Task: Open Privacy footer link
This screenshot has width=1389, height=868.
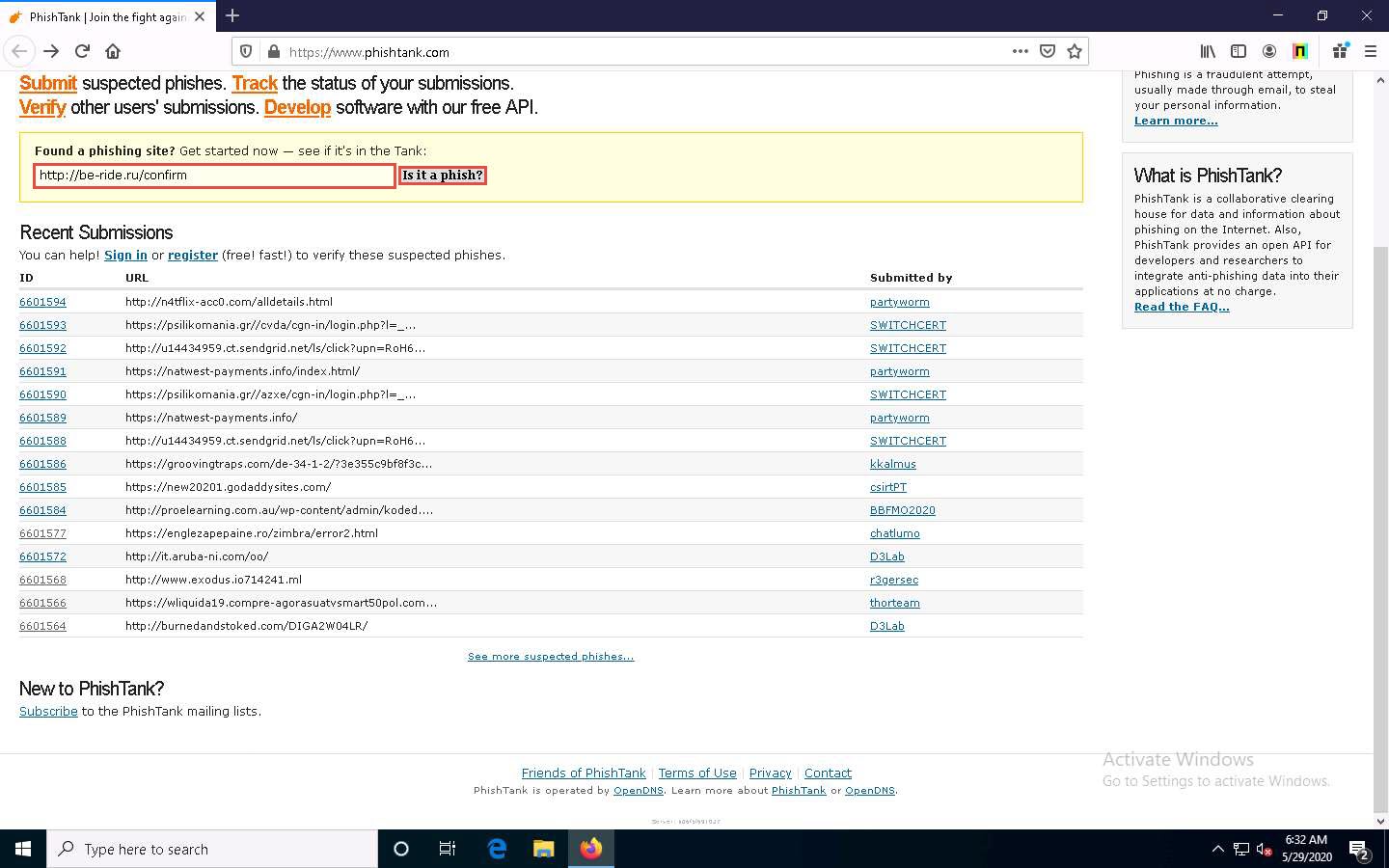Action: tap(771, 773)
